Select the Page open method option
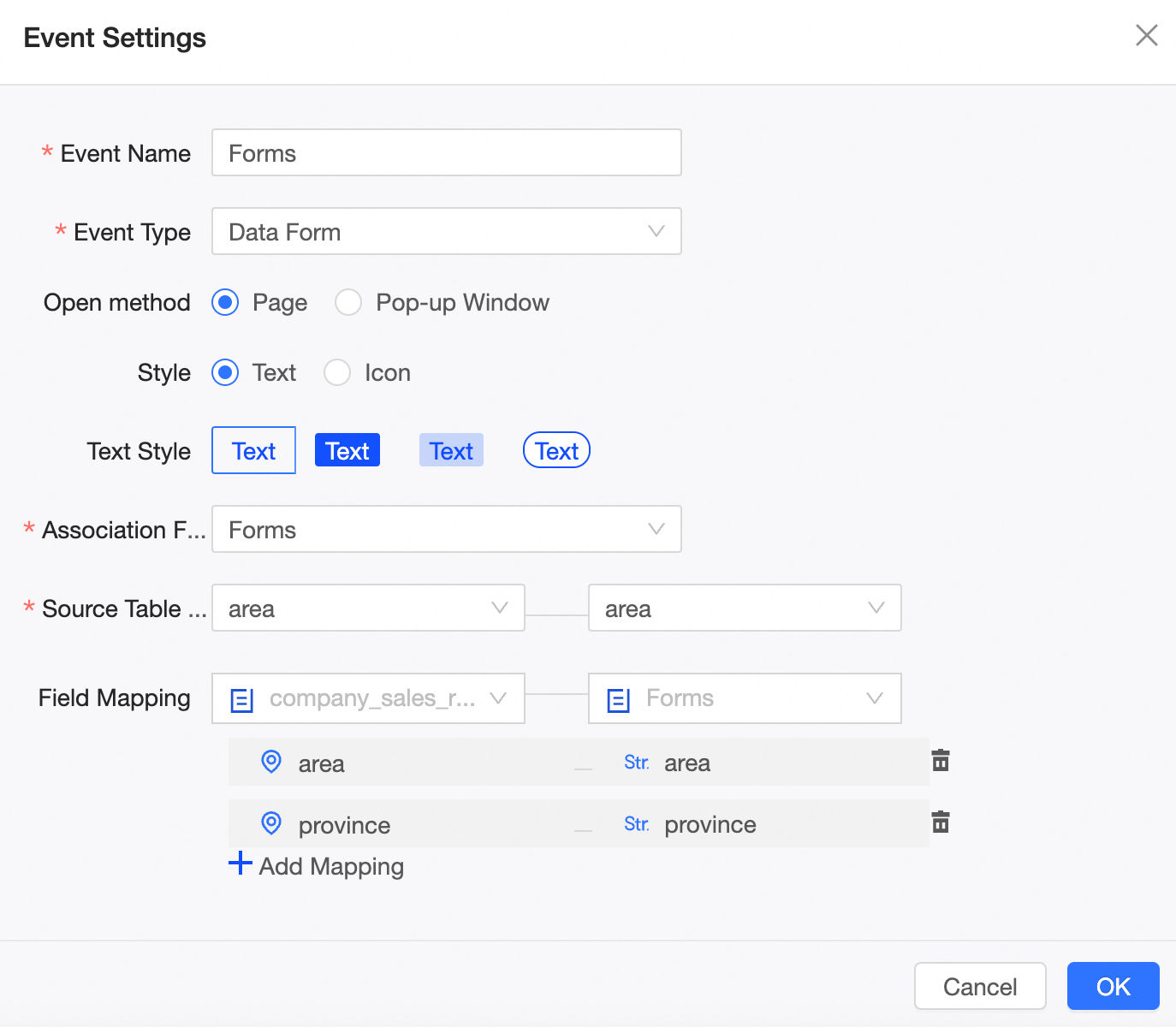Image resolution: width=1176 pixels, height=1027 pixels. point(225,302)
